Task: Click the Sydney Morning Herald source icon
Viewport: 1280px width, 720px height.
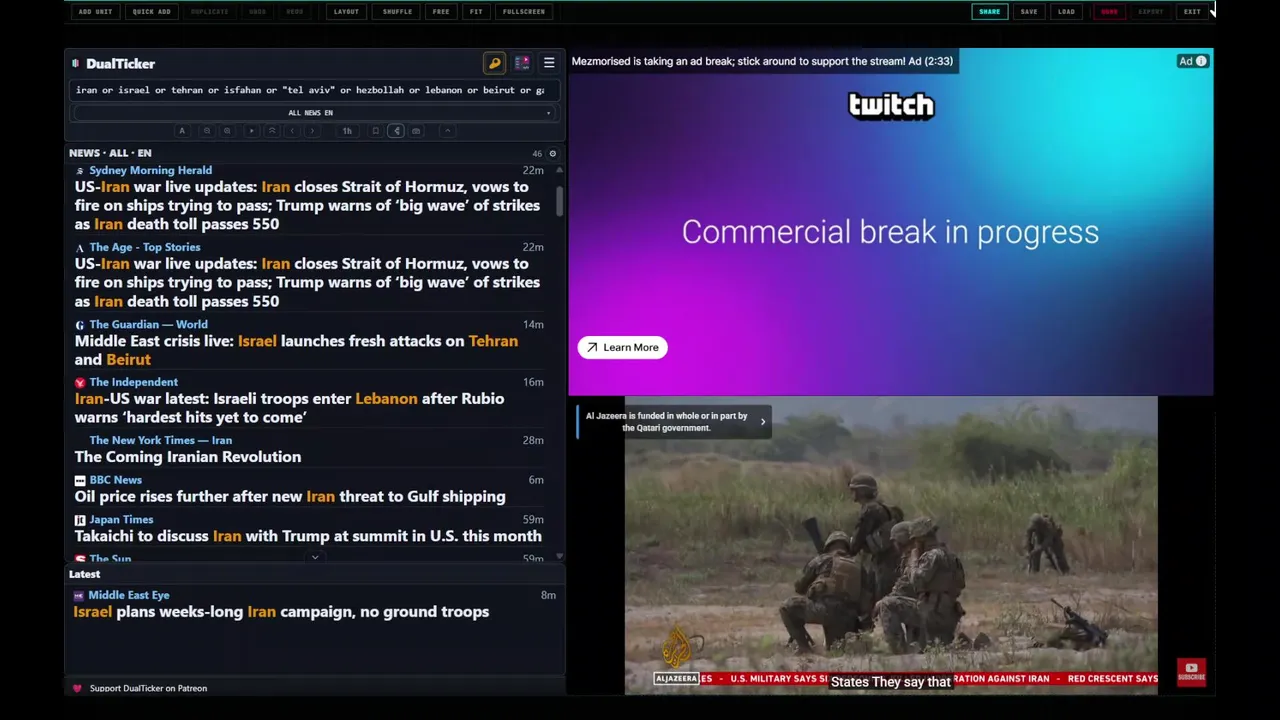Action: coord(80,171)
